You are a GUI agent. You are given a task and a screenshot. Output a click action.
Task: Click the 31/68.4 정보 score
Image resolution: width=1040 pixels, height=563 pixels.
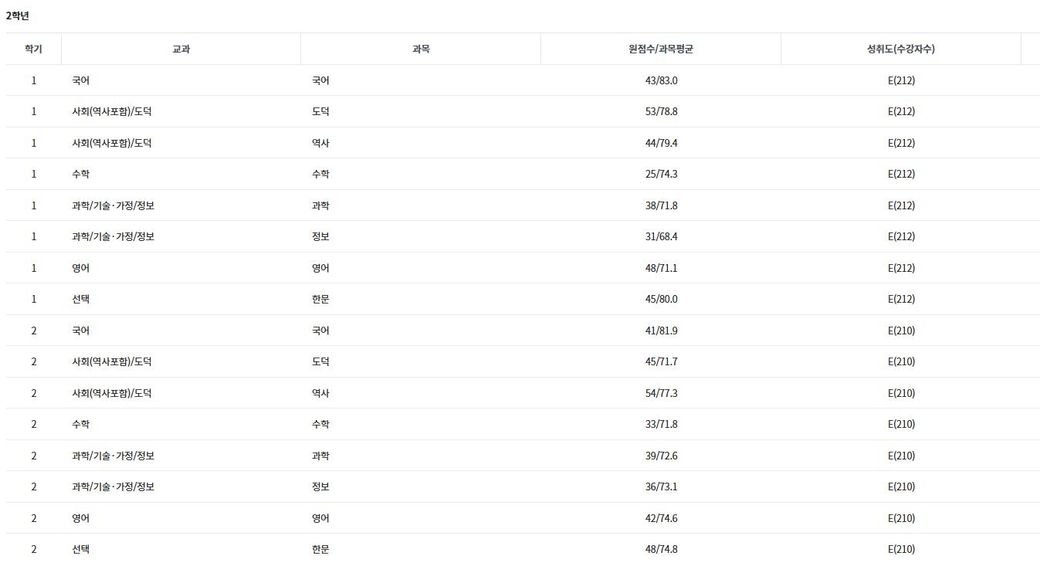(x=661, y=236)
